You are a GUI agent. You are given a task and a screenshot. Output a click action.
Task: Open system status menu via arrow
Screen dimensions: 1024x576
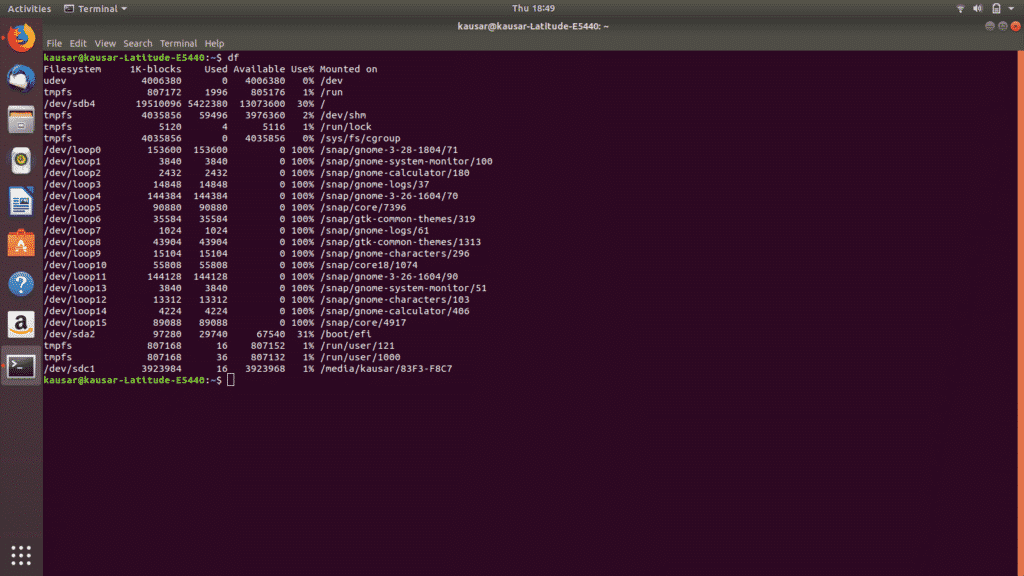coord(1010,8)
